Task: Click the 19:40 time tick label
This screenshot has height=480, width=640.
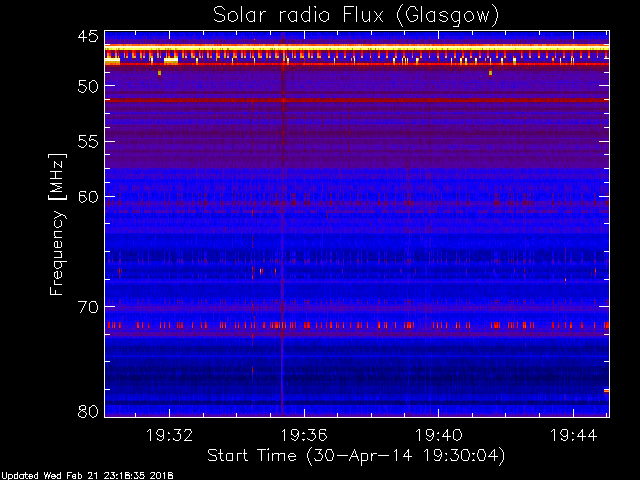Action: click(x=439, y=435)
